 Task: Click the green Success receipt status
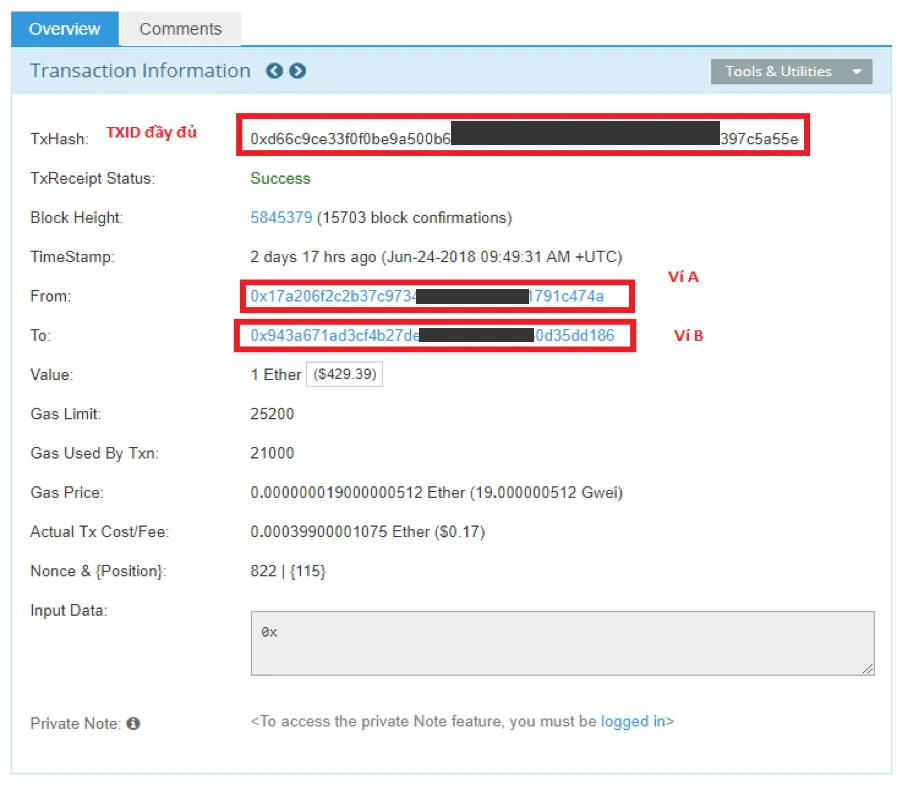click(x=280, y=178)
